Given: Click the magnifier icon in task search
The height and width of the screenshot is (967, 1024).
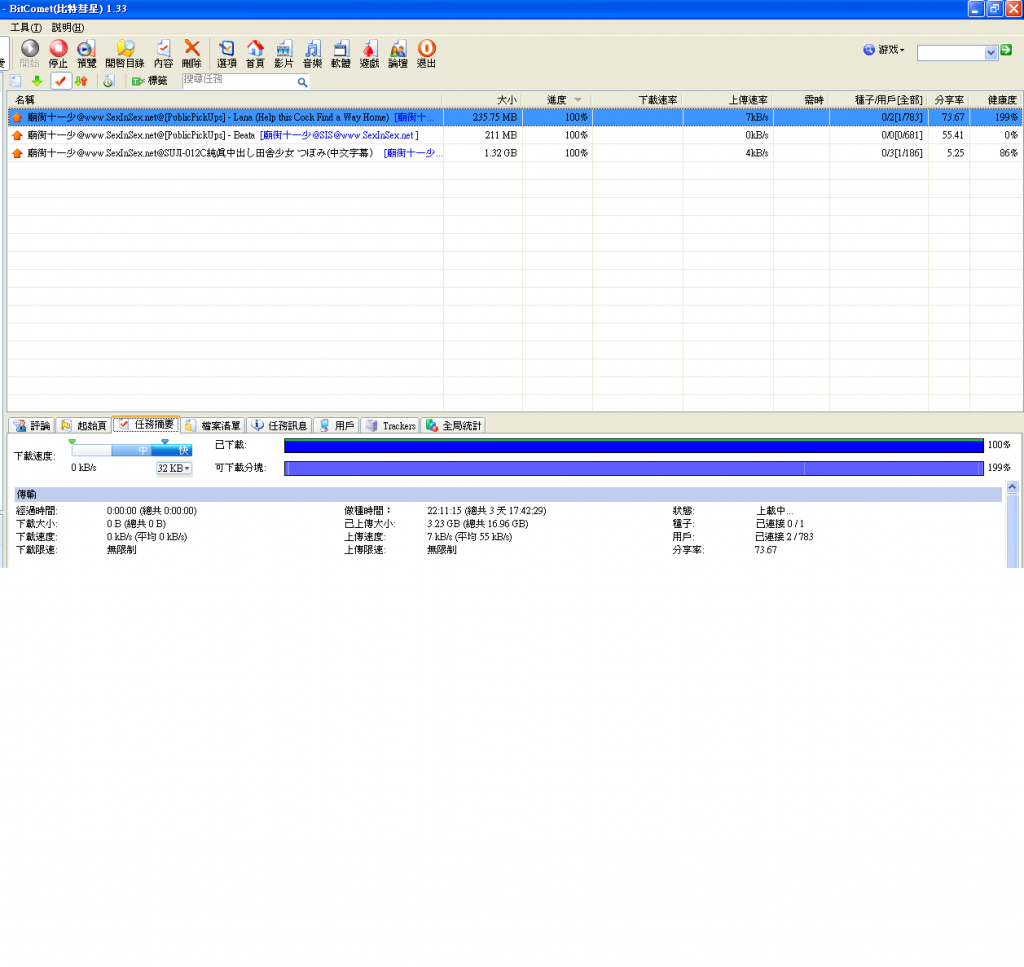Looking at the screenshot, I should point(302,82).
